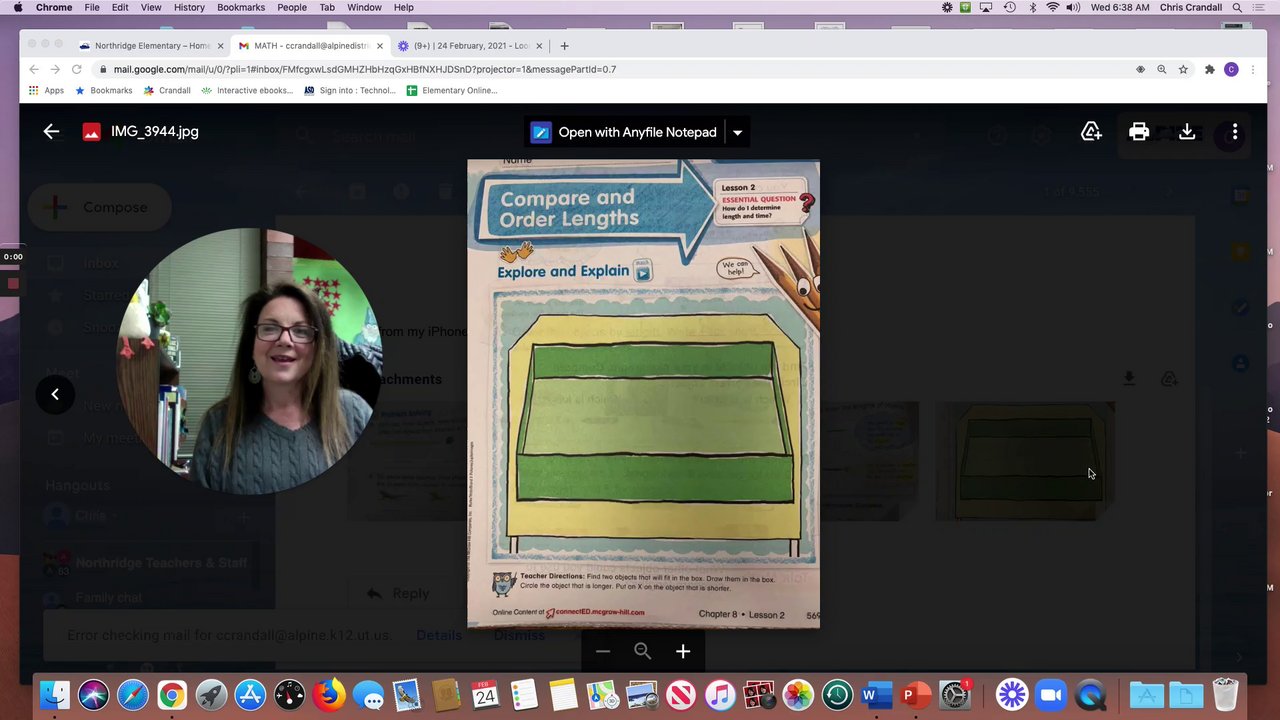
Task: Open the Edit menu
Action: [x=120, y=7]
